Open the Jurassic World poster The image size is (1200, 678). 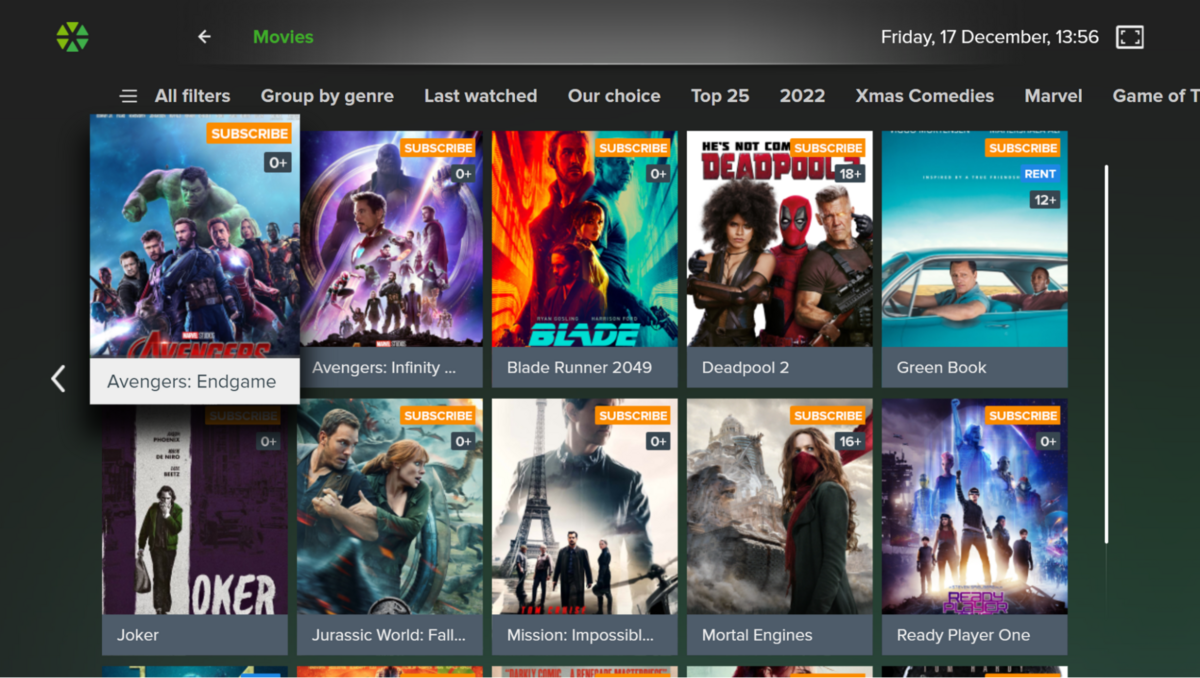tap(390, 506)
